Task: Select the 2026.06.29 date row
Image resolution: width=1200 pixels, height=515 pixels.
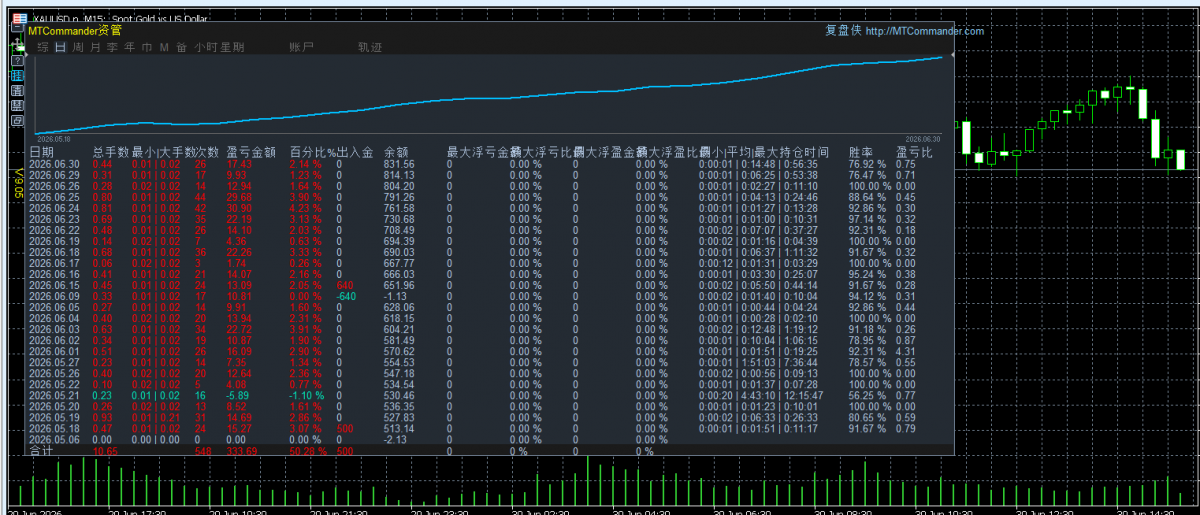Action: [x=54, y=175]
